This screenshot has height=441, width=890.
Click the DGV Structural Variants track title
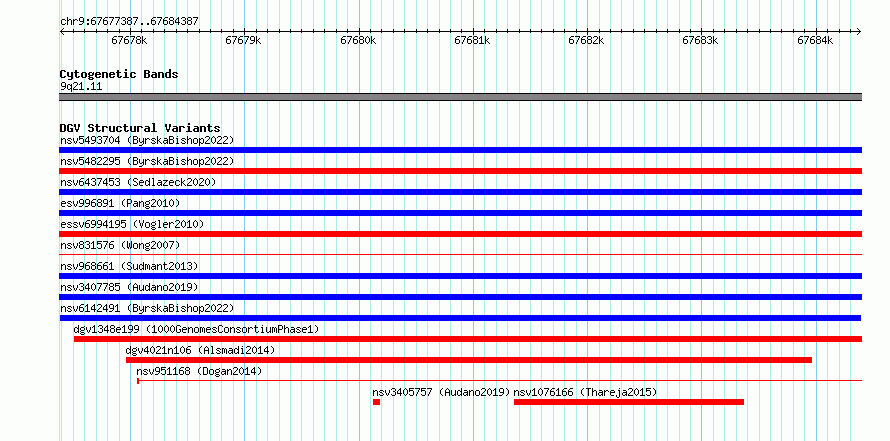point(140,128)
